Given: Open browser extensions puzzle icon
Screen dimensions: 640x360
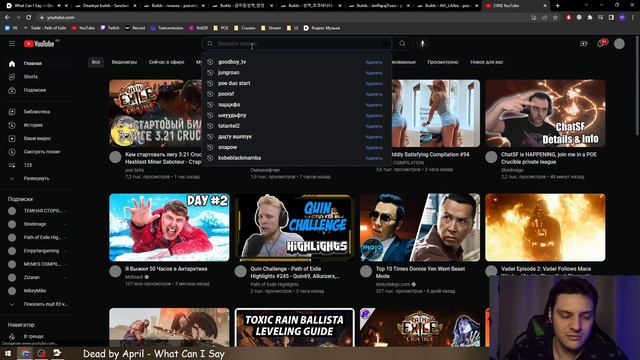Looking at the screenshot, I should [590, 18].
